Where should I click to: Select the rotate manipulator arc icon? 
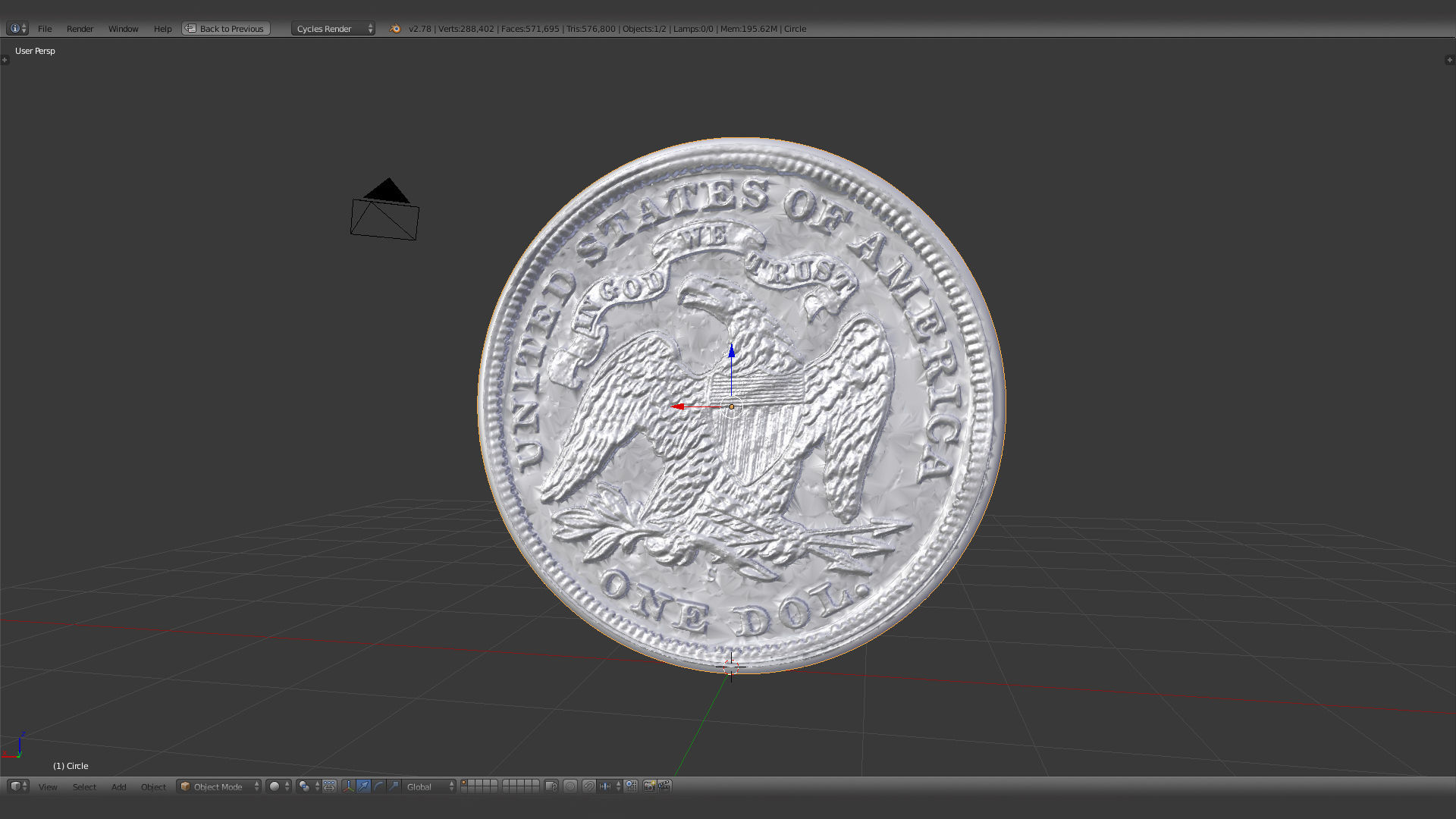click(378, 786)
